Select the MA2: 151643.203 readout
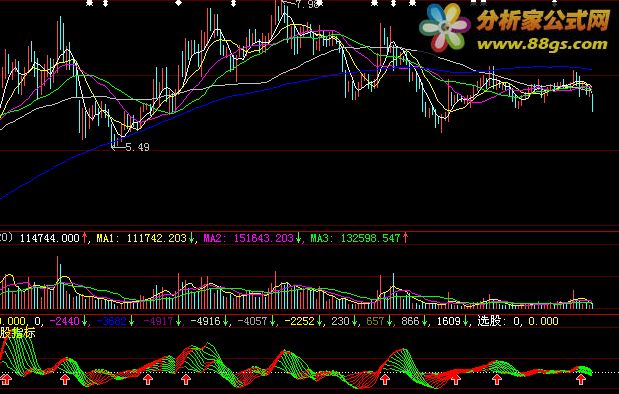The height and width of the screenshot is (394, 619). [248, 238]
